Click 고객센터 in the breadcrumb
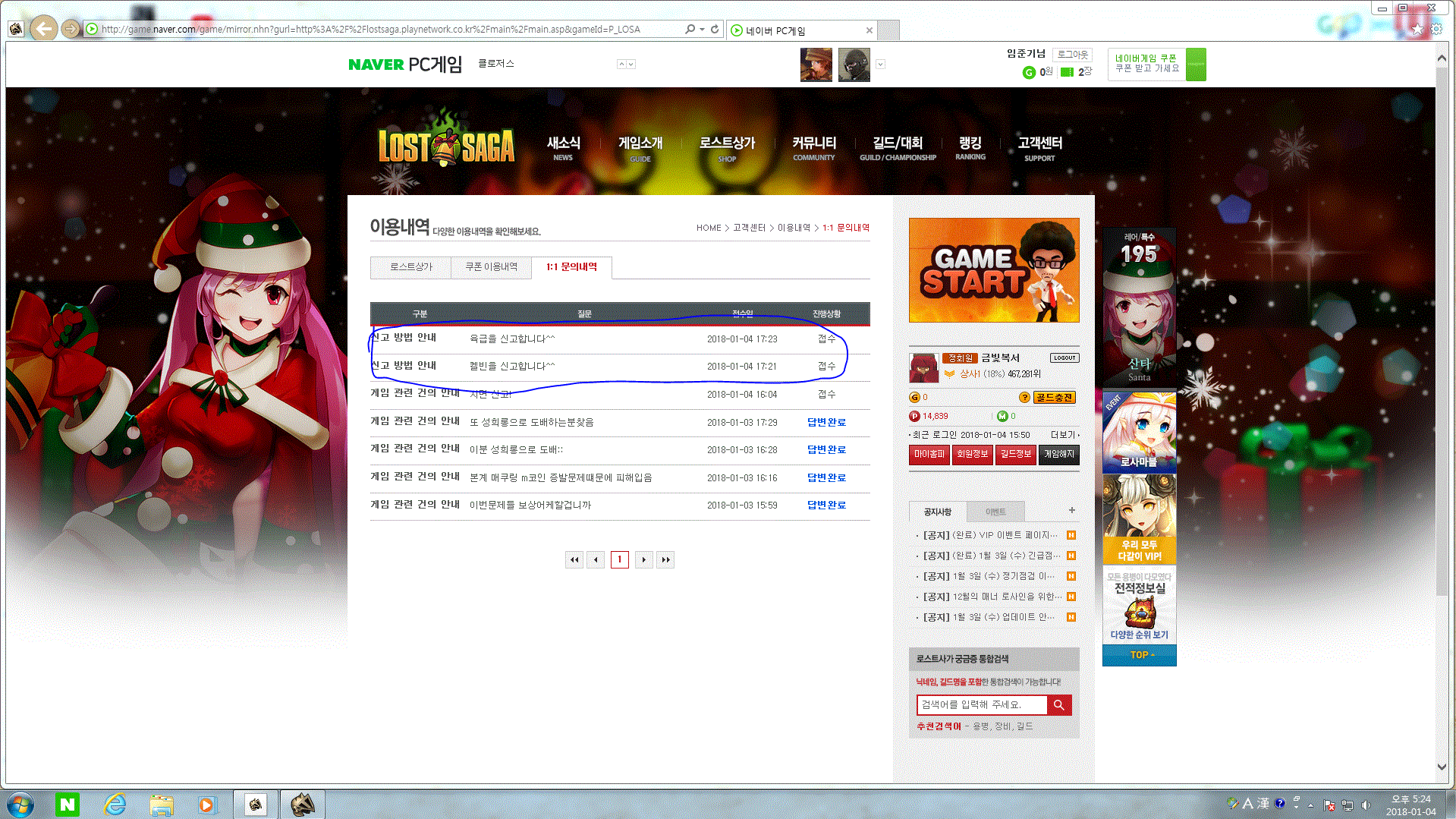This screenshot has width=1456, height=819. tap(749, 228)
